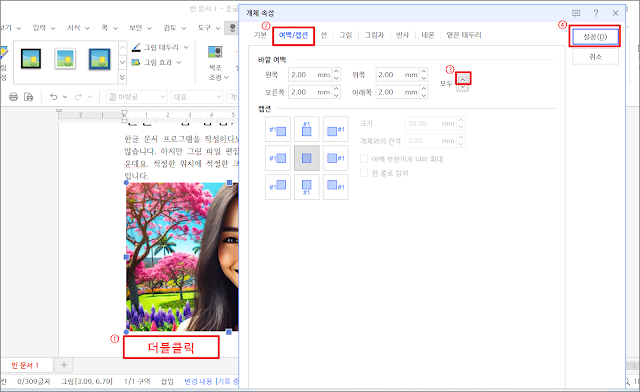Select the 빈 문서 1 document tab
This screenshot has width=640, height=392.
[x=24, y=365]
